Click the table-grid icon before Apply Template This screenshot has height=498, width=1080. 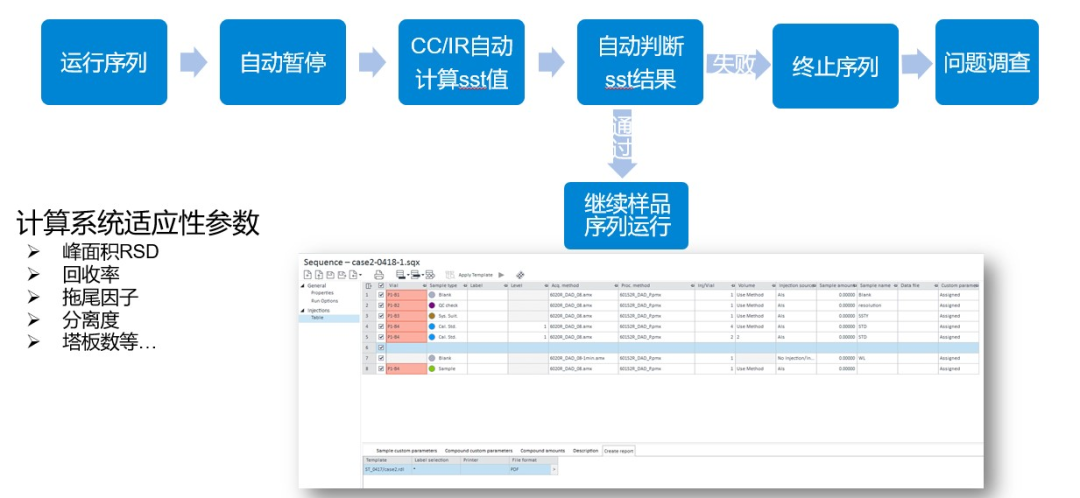tap(450, 275)
